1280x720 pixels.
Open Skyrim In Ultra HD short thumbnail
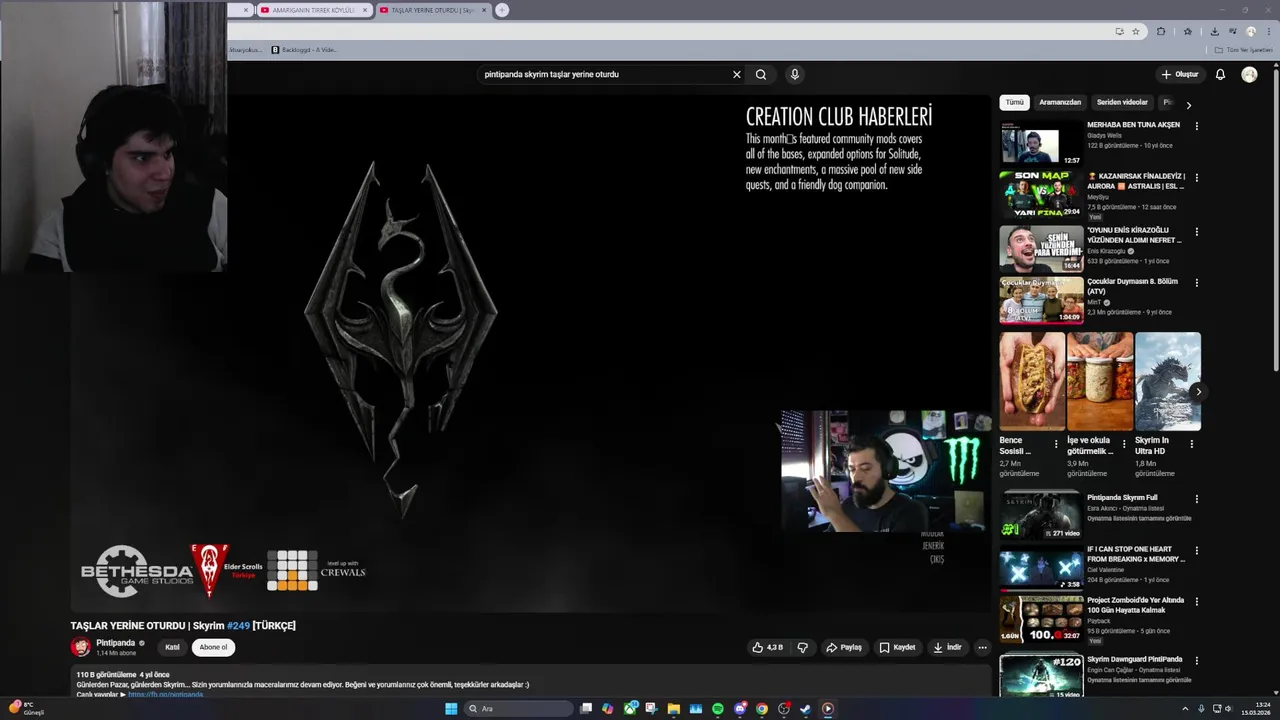coord(1168,381)
